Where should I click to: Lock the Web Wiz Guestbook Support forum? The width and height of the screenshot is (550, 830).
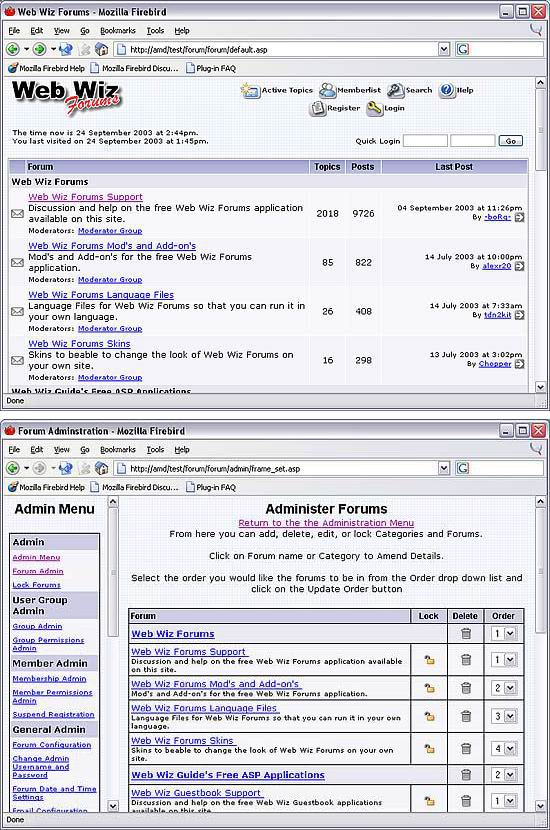(x=429, y=801)
